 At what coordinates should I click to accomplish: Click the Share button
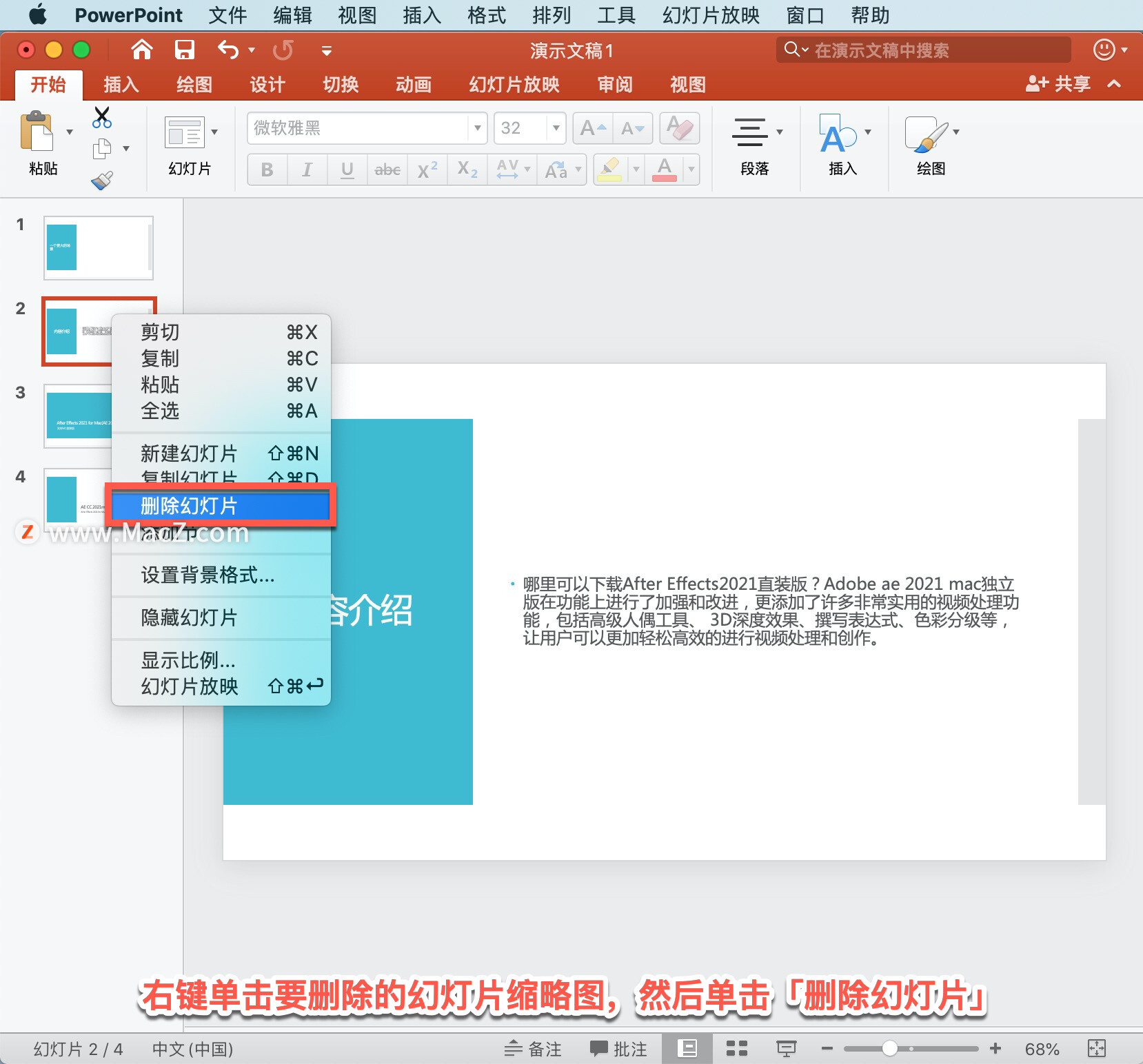1058,84
